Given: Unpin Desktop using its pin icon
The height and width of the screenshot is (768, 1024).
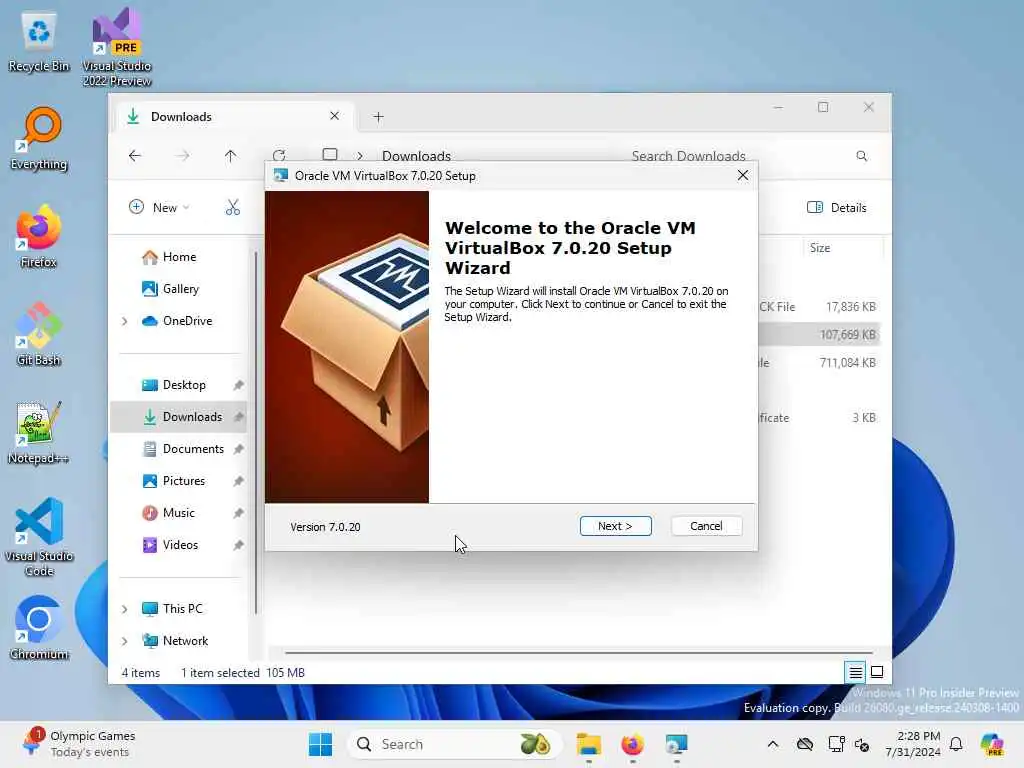Looking at the screenshot, I should [238, 385].
